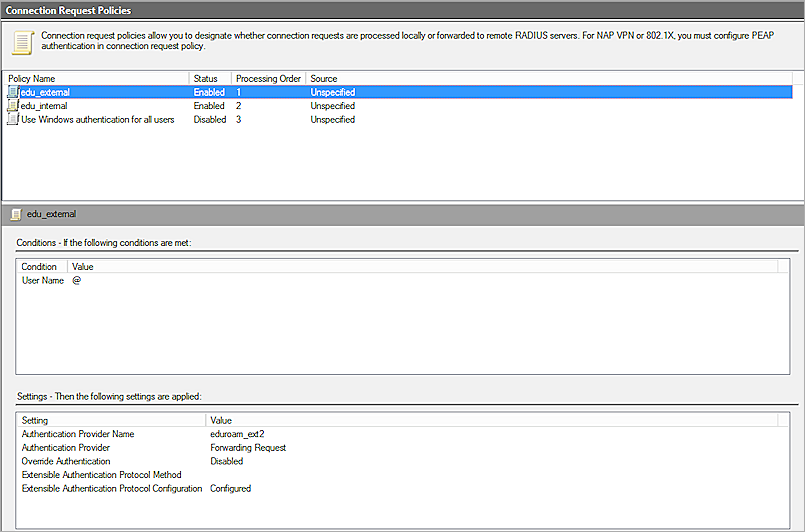The width and height of the screenshot is (805, 532).
Task: Click the edu_external policy icon in list
Action: click(x=13, y=92)
